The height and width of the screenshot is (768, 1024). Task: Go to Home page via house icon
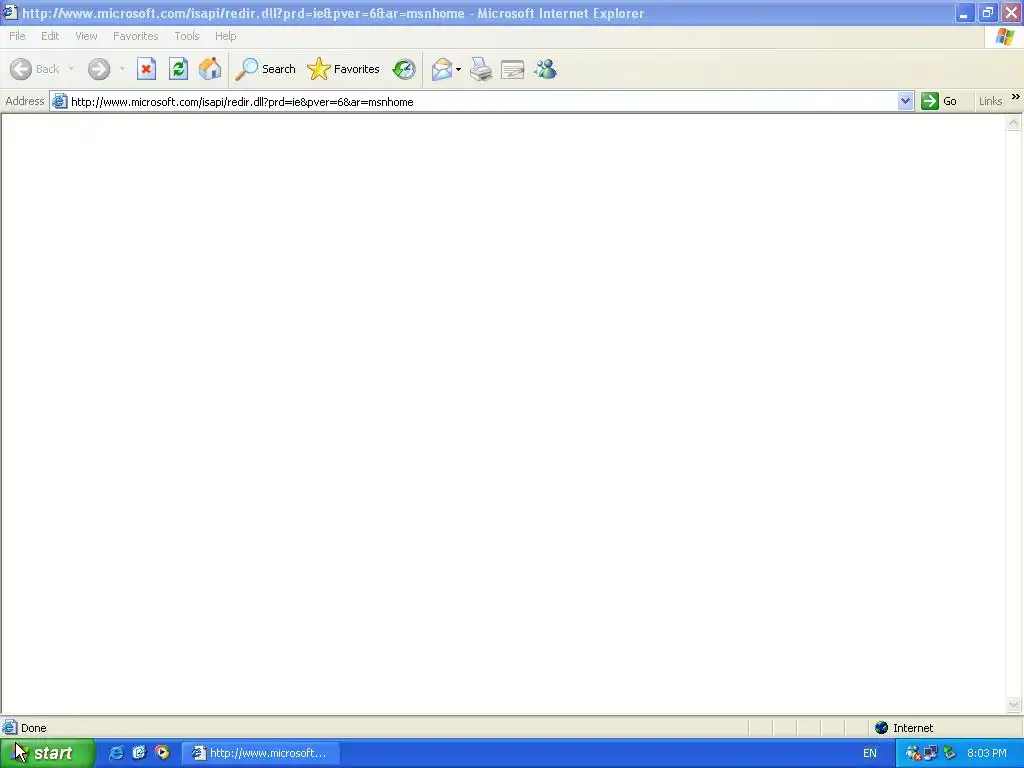[210, 69]
